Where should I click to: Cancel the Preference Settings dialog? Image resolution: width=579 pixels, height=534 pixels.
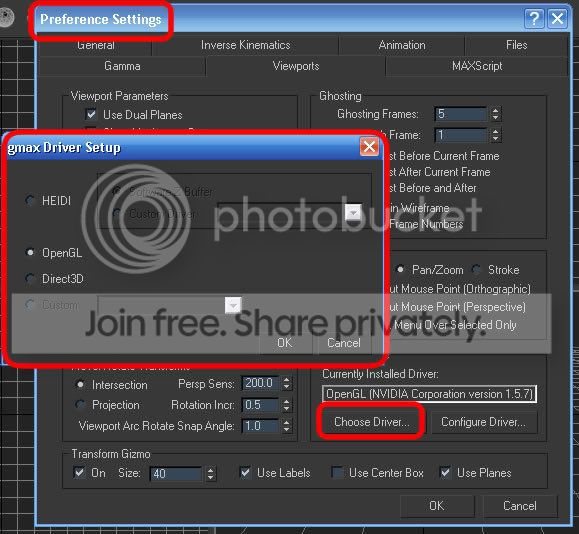[519, 506]
